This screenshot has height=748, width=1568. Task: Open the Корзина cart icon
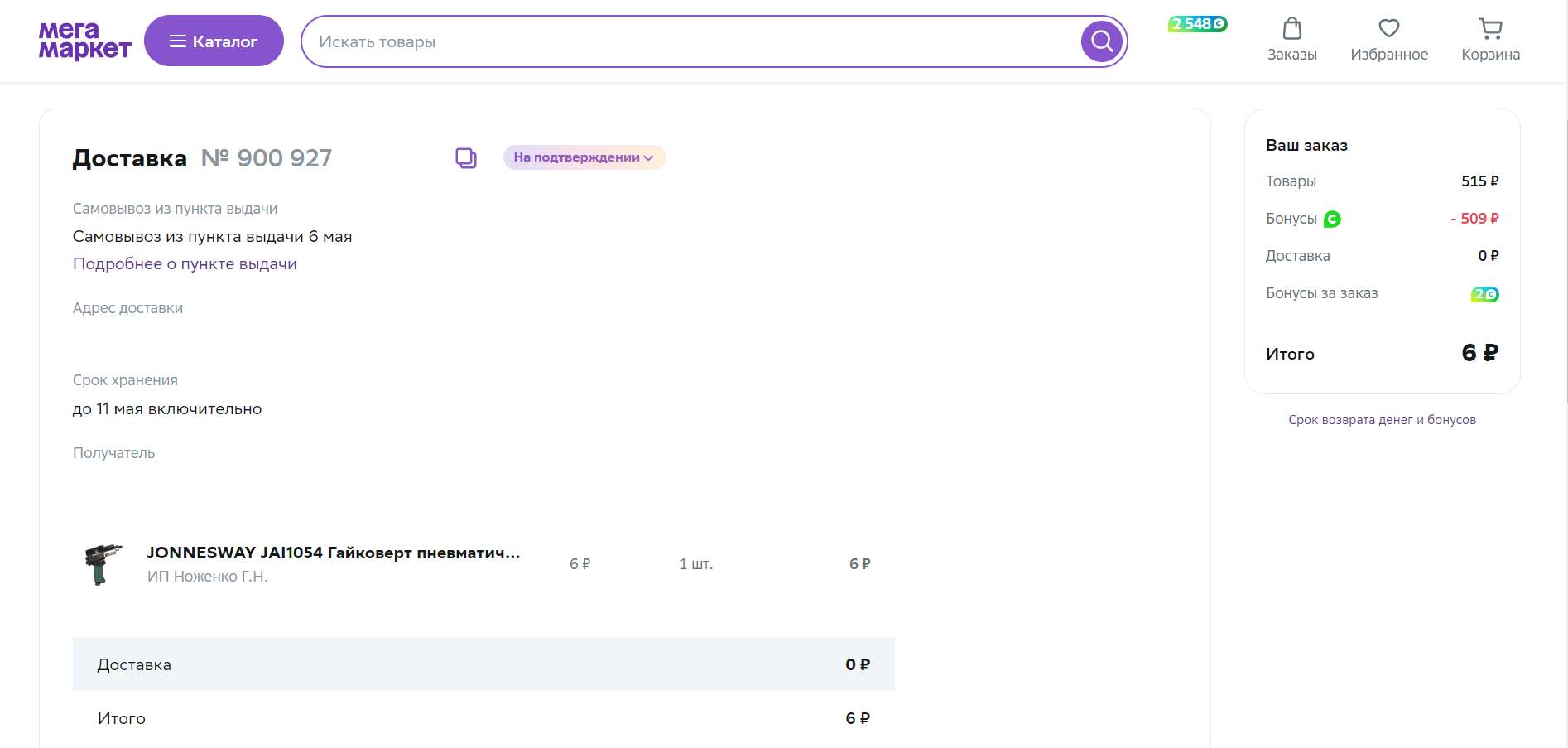pyautogui.click(x=1490, y=40)
